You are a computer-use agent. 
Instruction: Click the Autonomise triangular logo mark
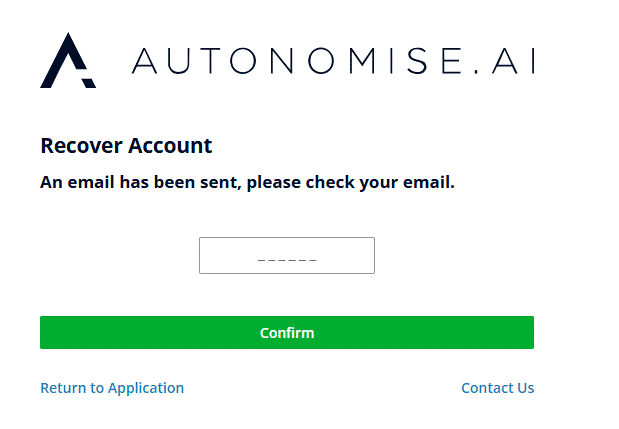68,60
